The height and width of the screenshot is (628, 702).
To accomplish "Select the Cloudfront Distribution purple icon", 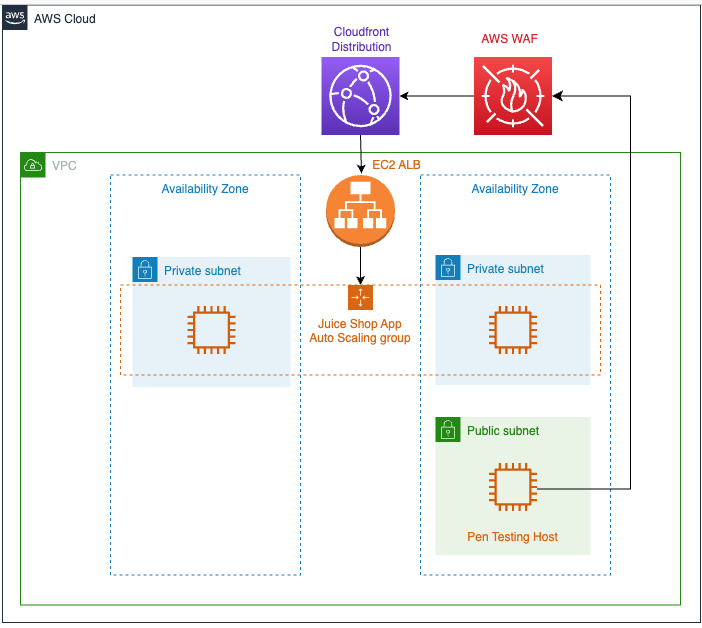I will 360,96.
